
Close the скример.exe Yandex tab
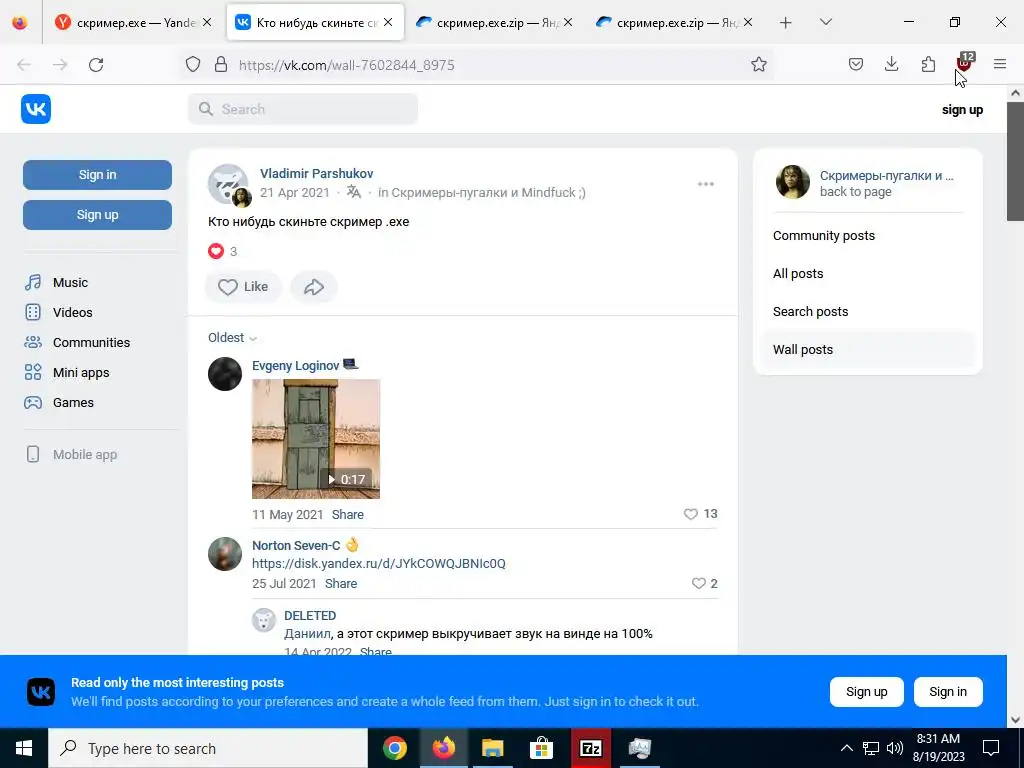coord(207,22)
